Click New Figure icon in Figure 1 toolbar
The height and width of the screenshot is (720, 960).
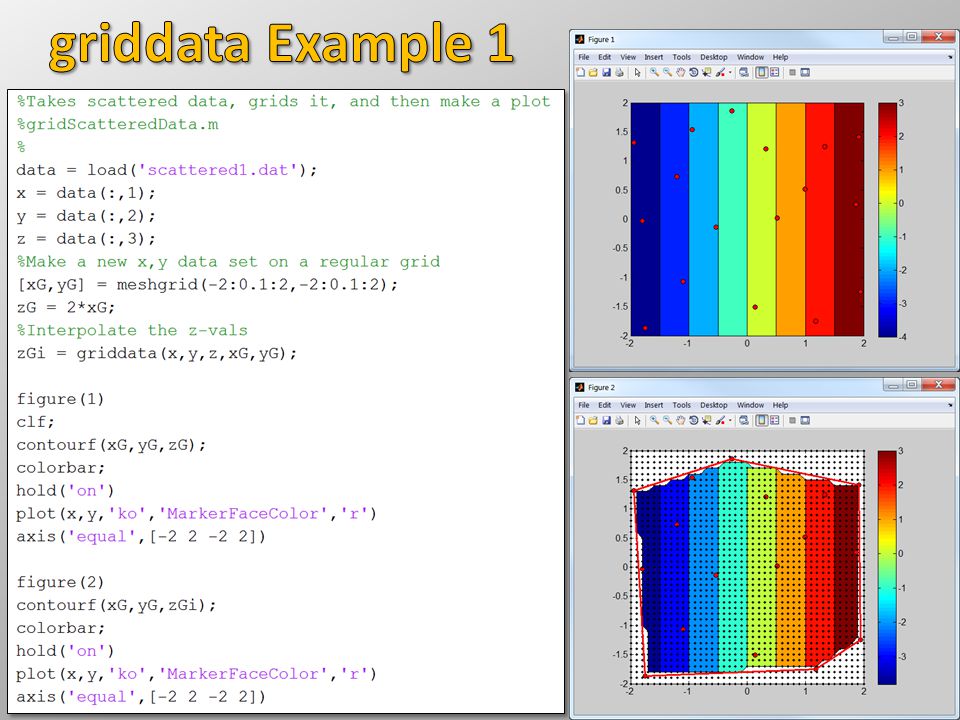pyautogui.click(x=580, y=72)
